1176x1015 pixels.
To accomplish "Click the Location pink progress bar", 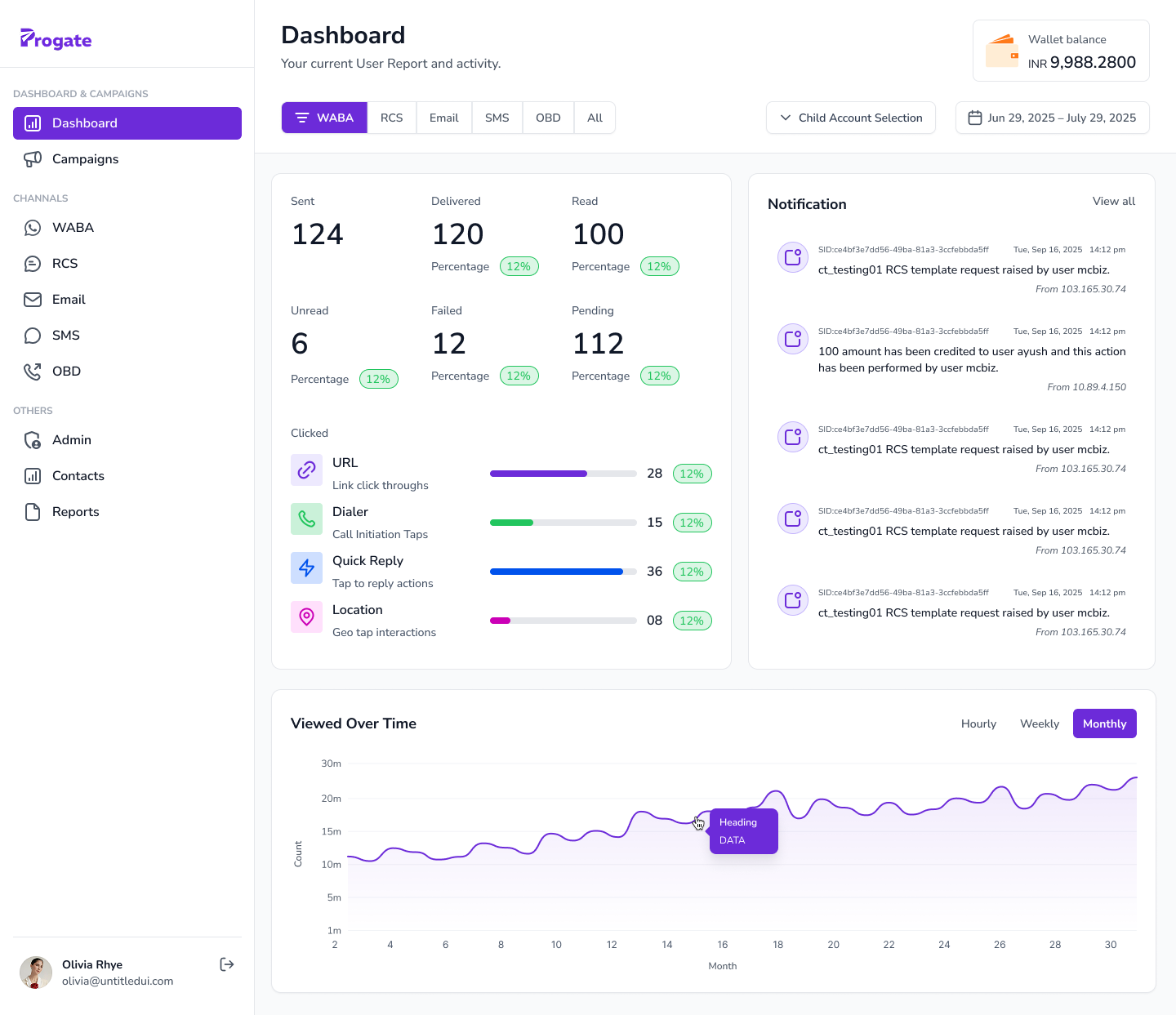I will [x=563, y=621].
